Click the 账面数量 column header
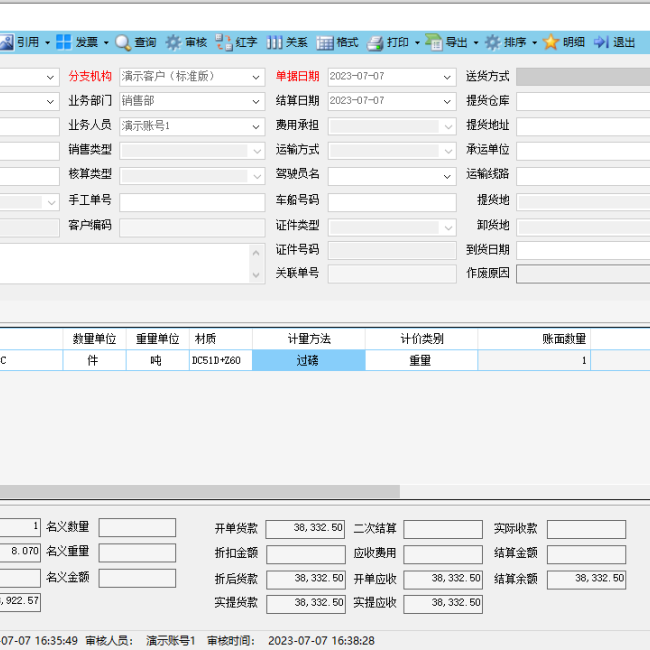 [x=534, y=339]
